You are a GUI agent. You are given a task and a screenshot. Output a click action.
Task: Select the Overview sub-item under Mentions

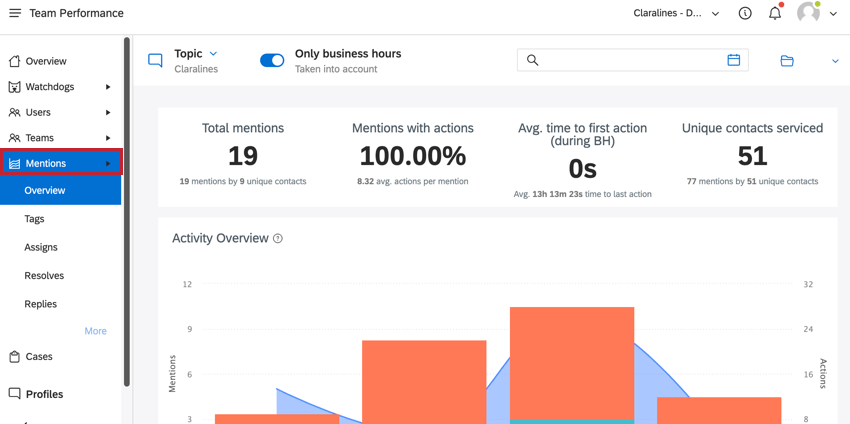[x=61, y=190]
